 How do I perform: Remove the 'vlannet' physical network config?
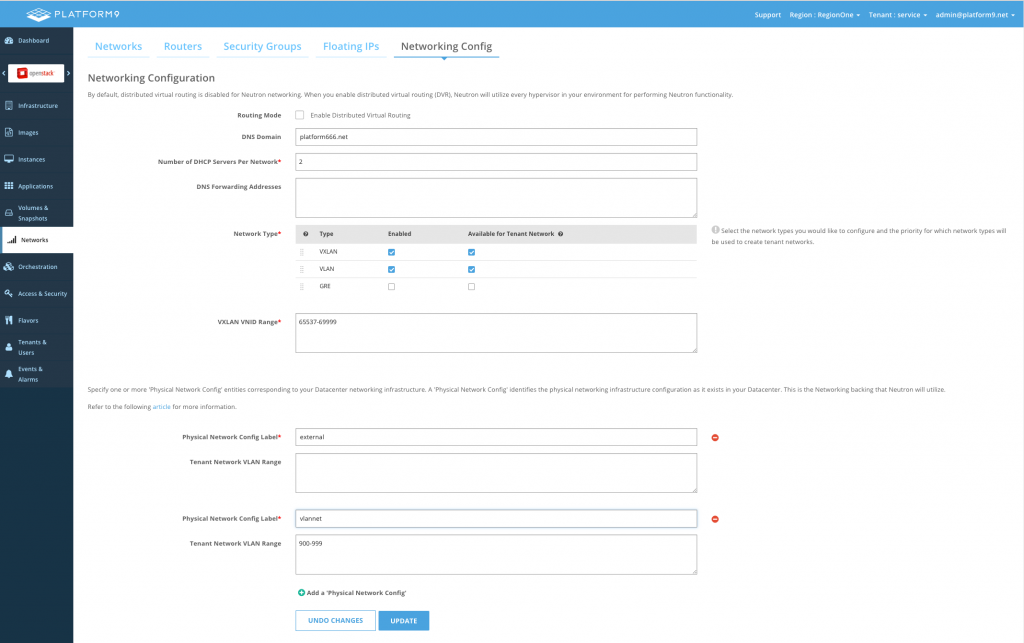pyautogui.click(x=715, y=519)
